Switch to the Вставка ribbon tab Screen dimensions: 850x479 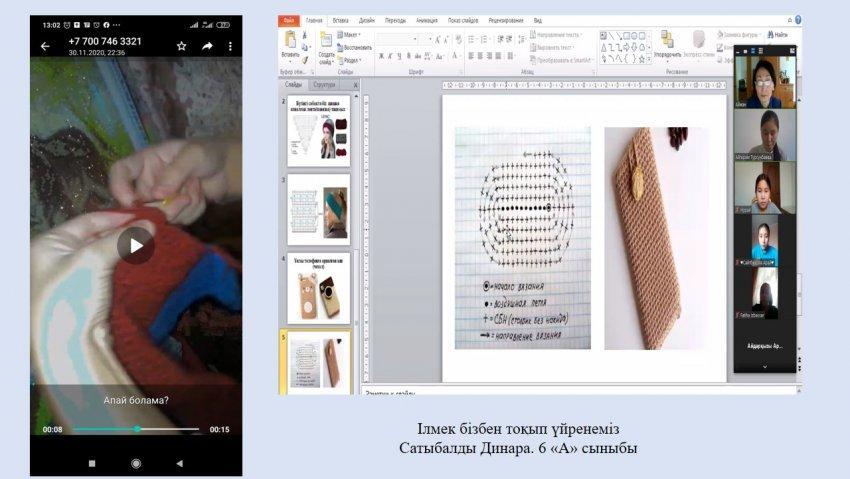coord(340,21)
